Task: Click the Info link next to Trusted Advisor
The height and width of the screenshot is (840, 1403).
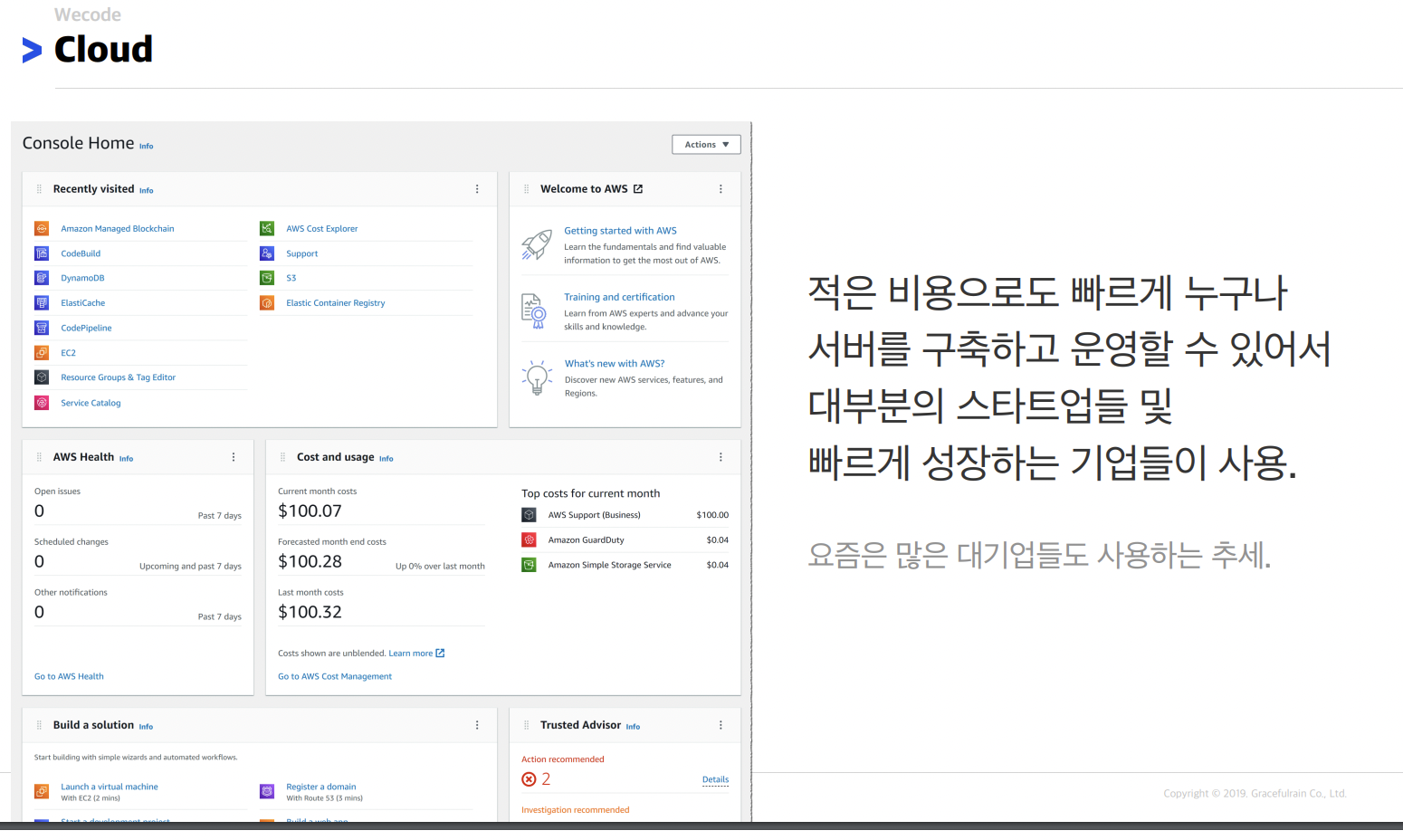Action: (x=633, y=726)
